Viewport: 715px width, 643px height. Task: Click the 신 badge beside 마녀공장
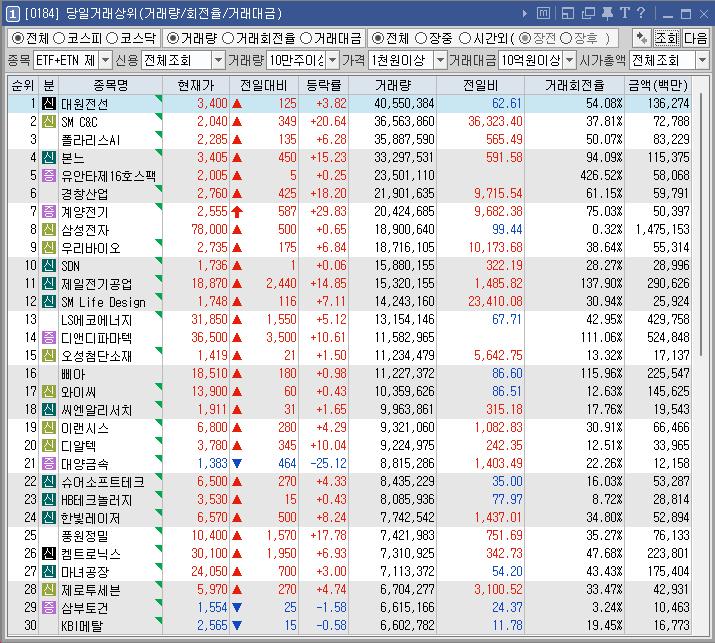coord(48,571)
